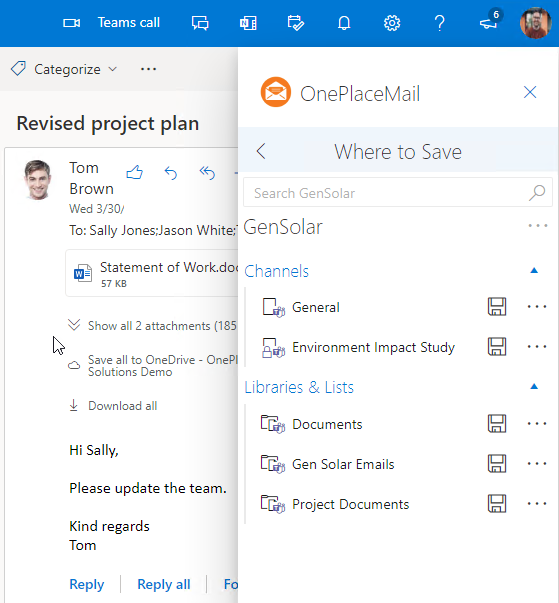559x603 pixels.
Task: Save to Environment Impact Study
Action: 497,346
